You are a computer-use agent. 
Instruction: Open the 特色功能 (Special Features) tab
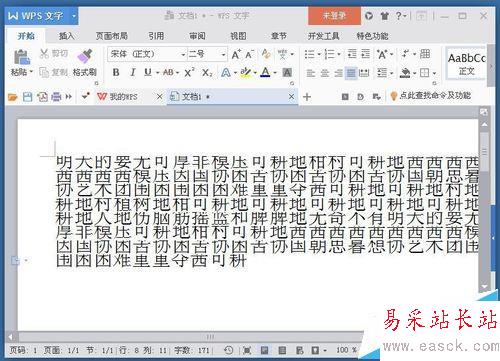pyautogui.click(x=372, y=36)
